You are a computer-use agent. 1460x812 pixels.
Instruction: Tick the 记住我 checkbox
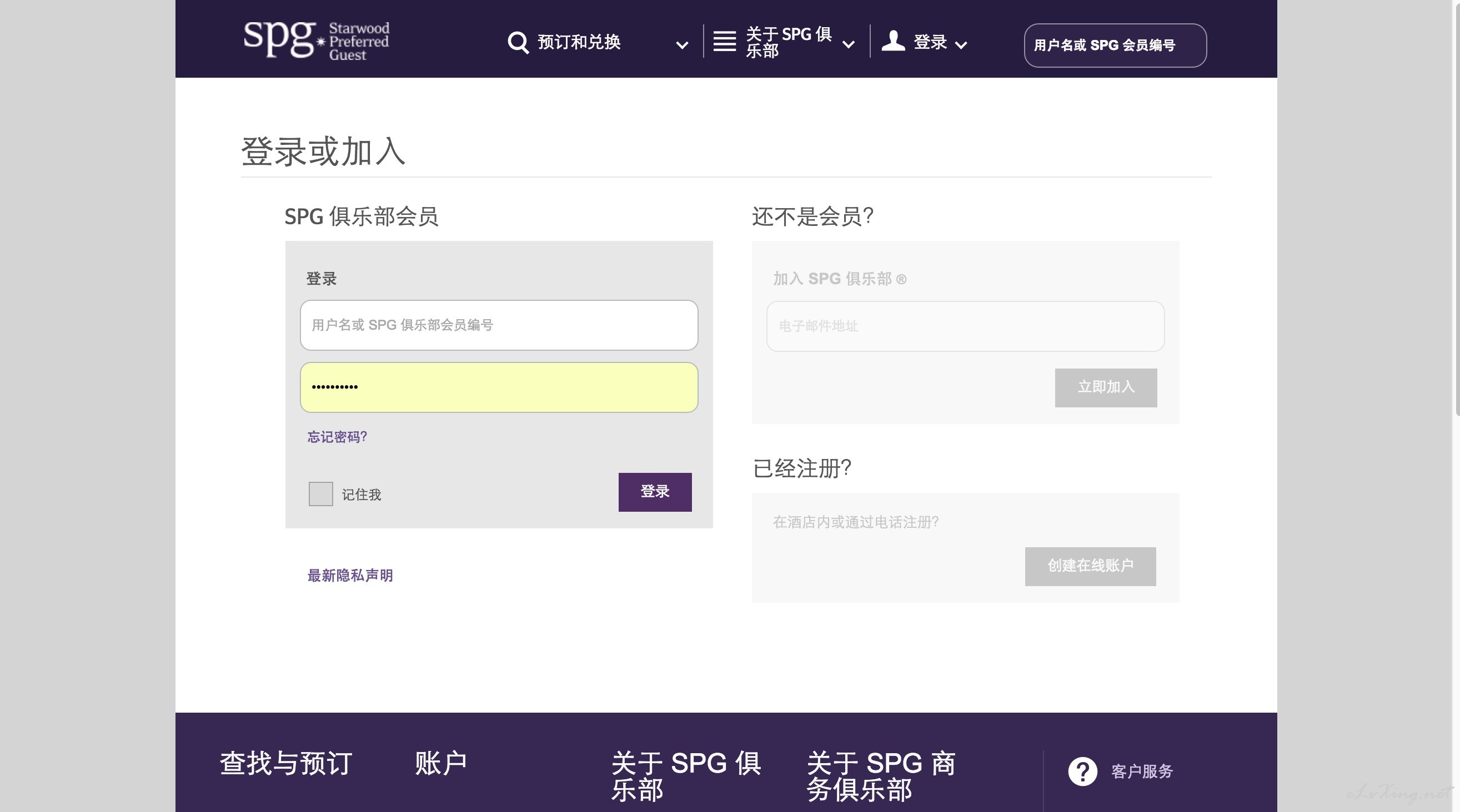pyautogui.click(x=321, y=494)
